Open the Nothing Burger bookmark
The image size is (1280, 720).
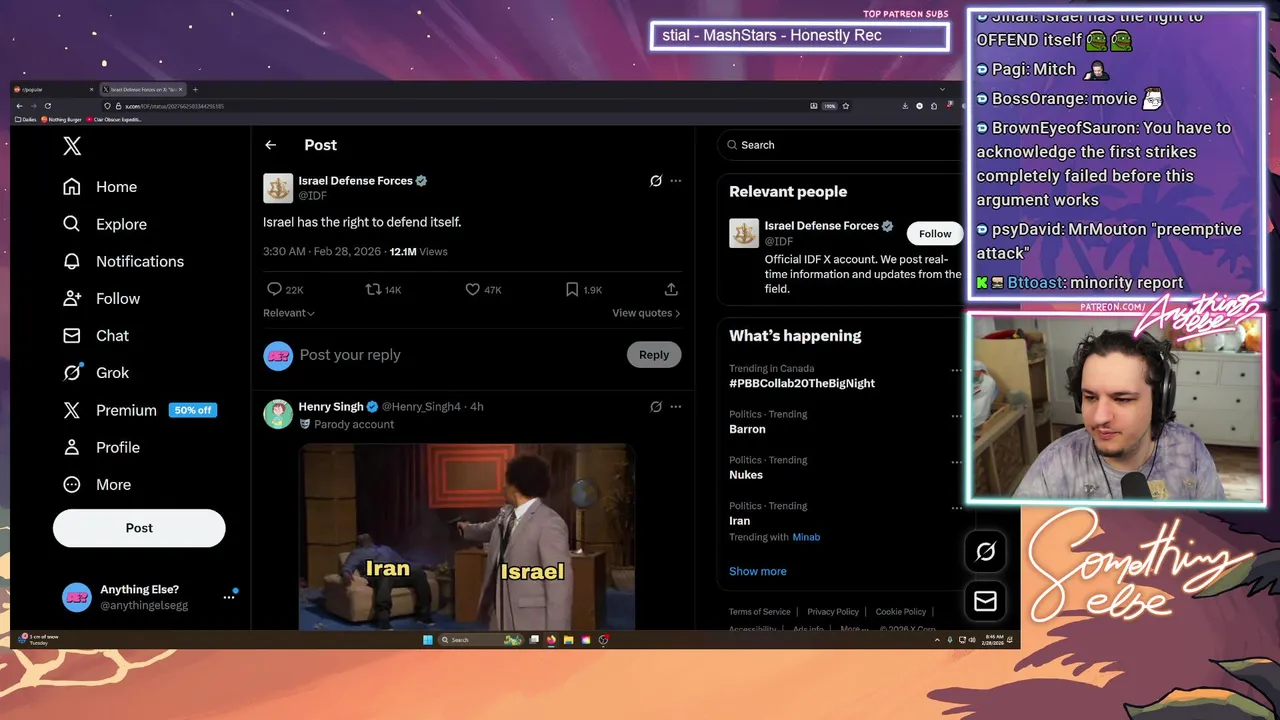pyautogui.click(x=62, y=120)
